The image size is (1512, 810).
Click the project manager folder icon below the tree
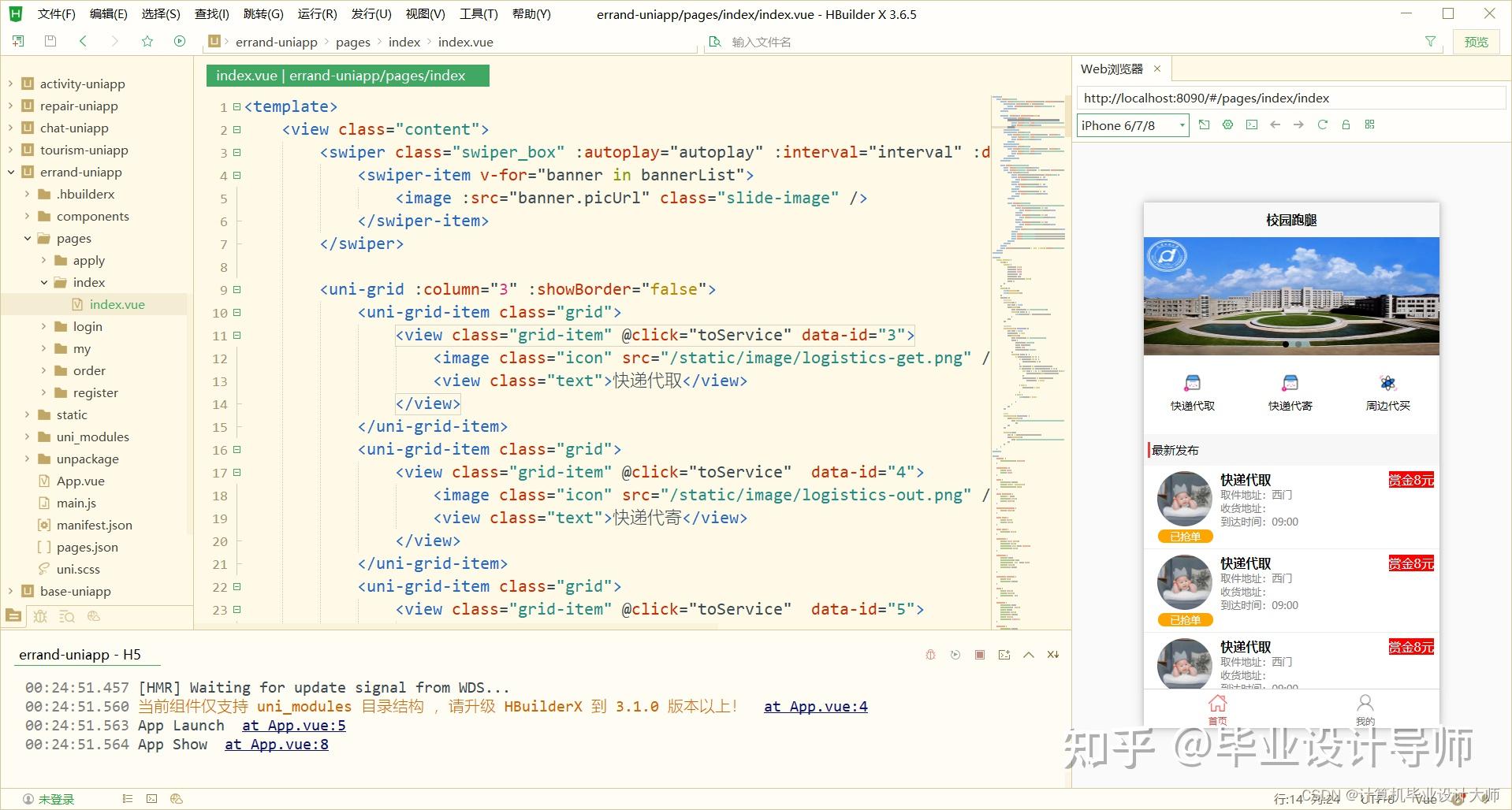(13, 616)
